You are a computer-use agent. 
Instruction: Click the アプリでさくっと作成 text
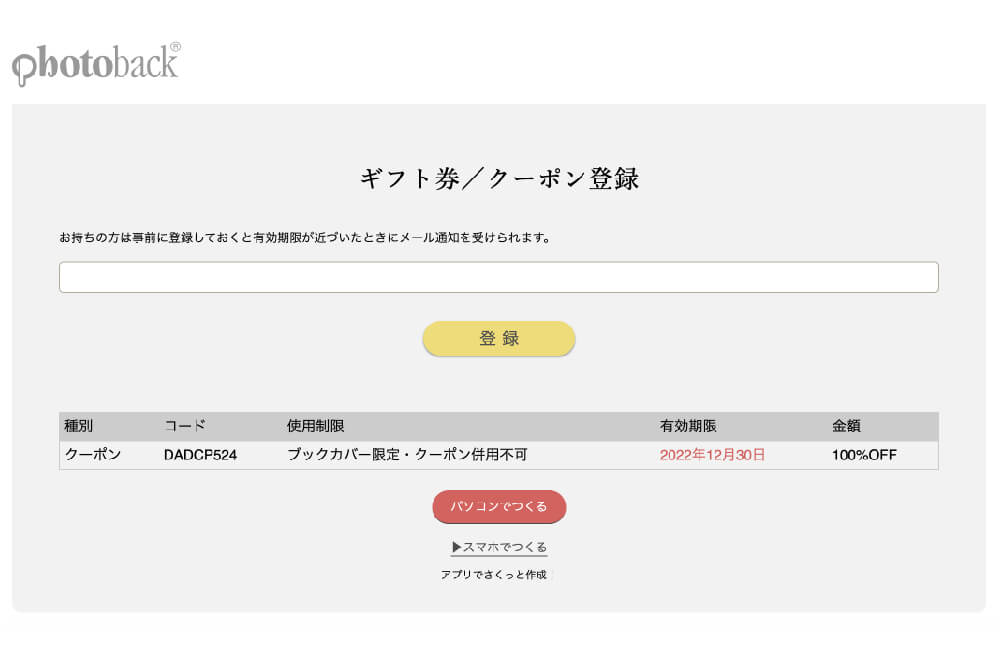[493, 575]
